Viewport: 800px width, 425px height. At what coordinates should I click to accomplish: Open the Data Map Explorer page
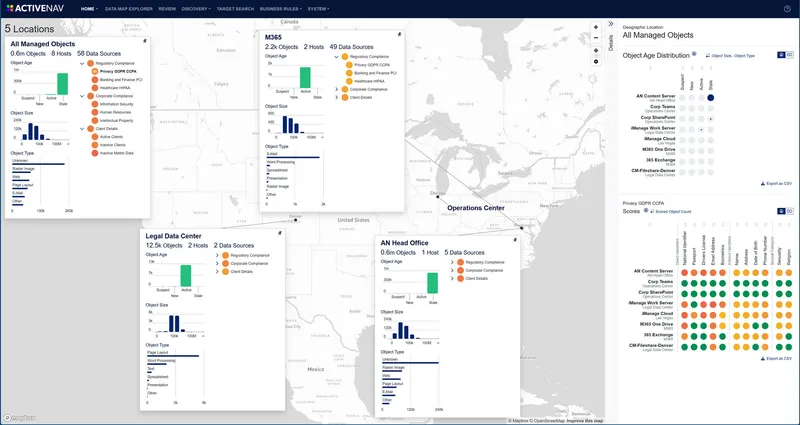point(128,8)
